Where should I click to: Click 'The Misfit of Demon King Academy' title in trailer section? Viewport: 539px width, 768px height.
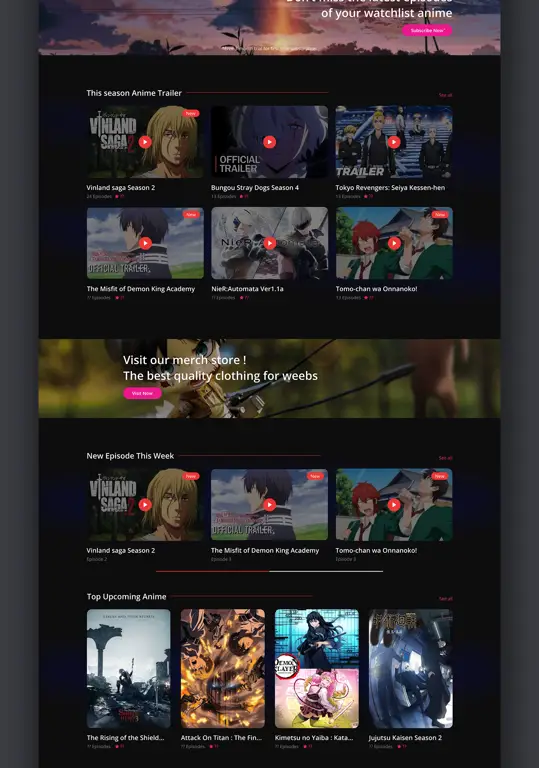(x=141, y=289)
